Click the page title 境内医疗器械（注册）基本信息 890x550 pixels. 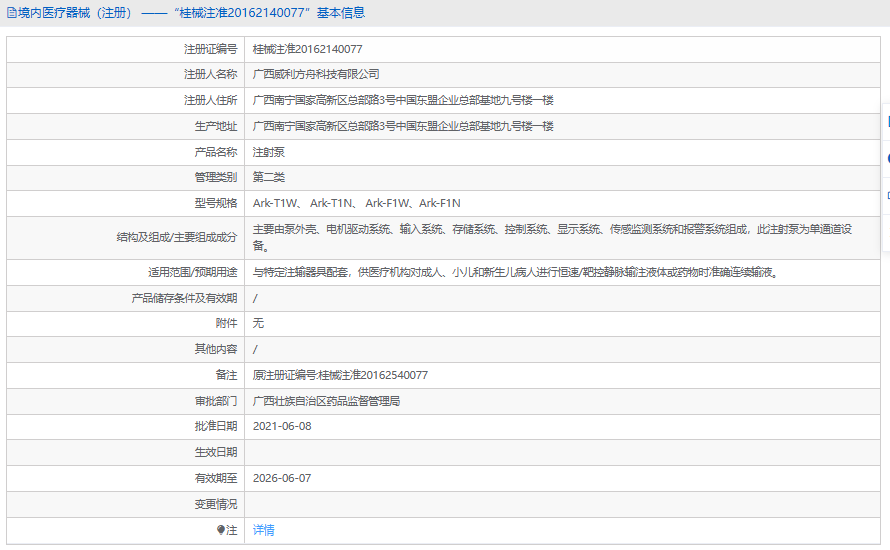(191, 13)
